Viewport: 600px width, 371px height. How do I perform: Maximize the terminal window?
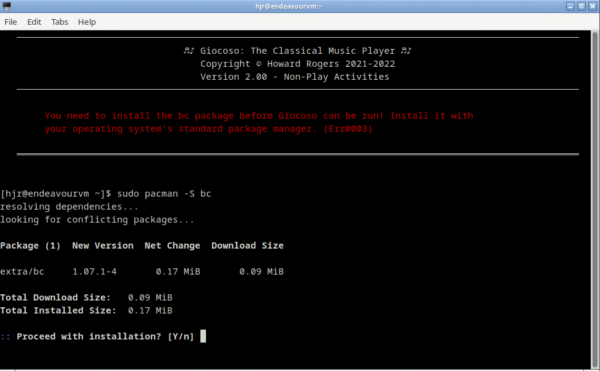[581, 6]
